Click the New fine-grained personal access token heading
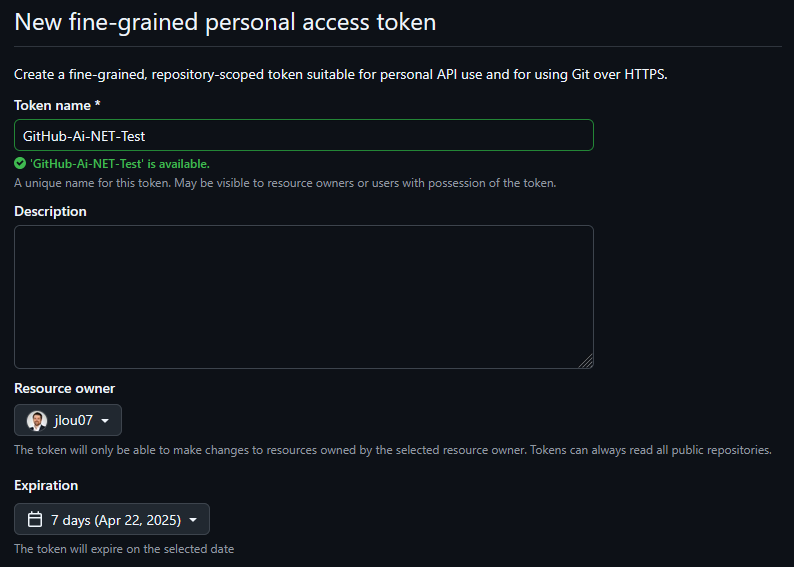Viewport: 794px width, 567px height. pyautogui.click(x=225, y=22)
